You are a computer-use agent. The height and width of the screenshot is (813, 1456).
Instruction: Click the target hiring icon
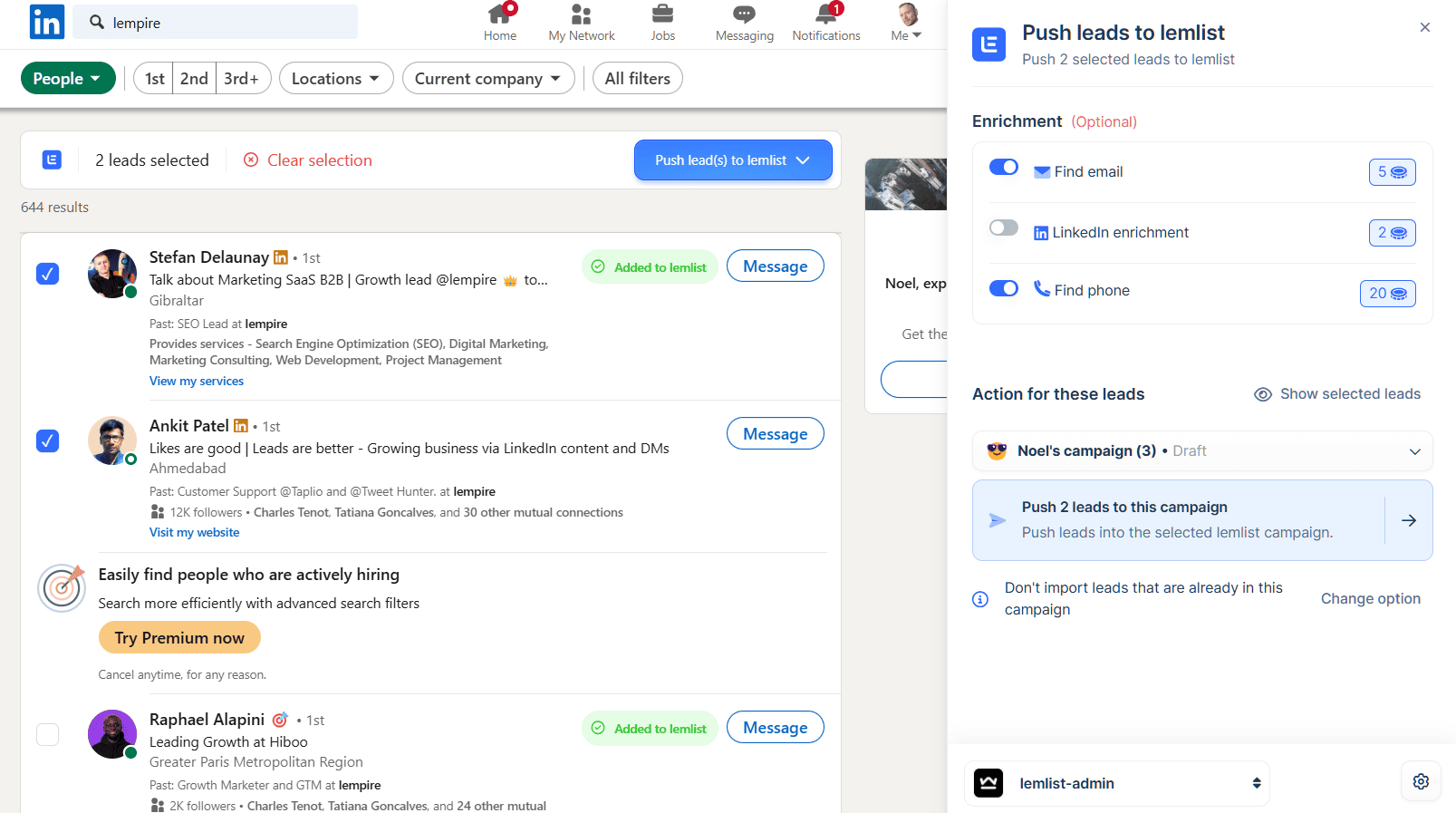coord(62,587)
